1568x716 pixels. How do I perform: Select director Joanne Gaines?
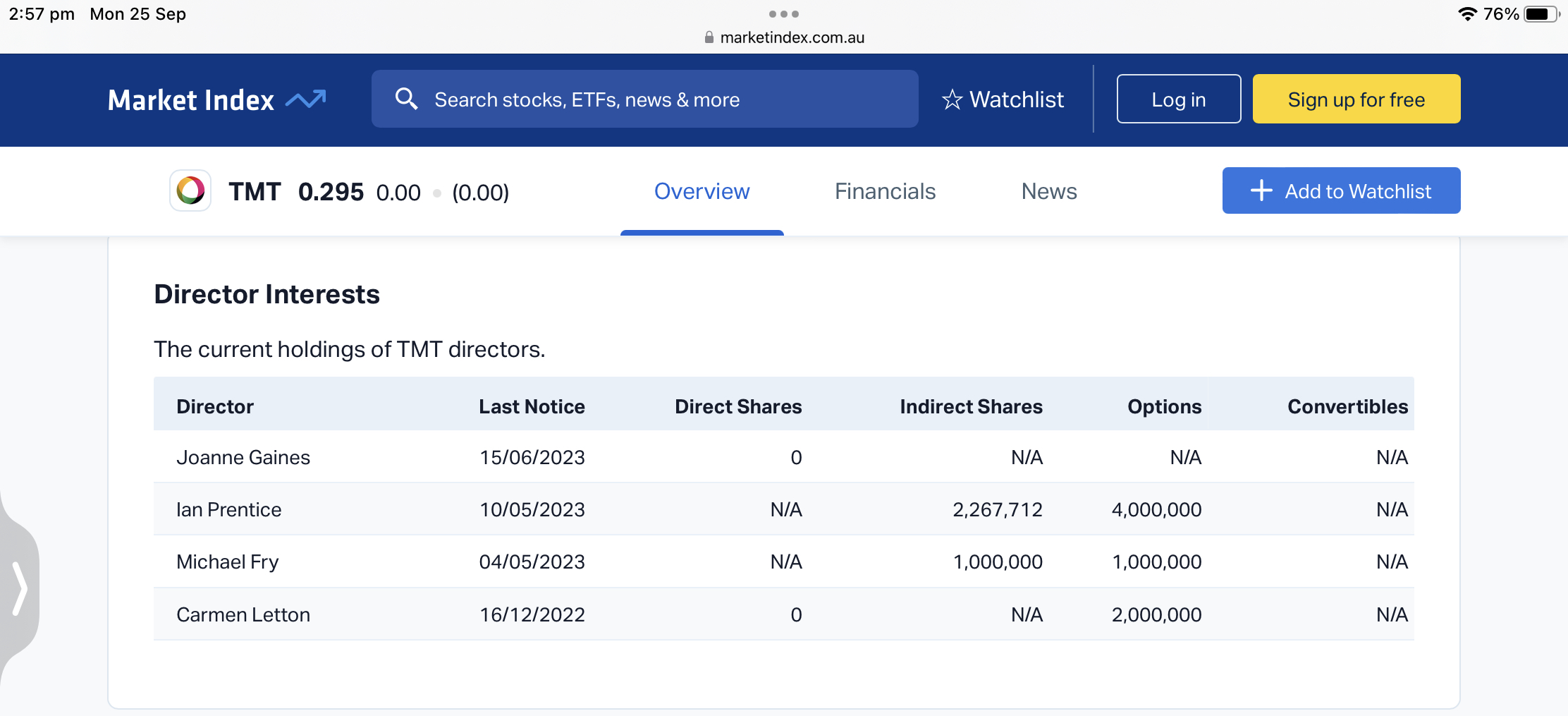(x=243, y=457)
